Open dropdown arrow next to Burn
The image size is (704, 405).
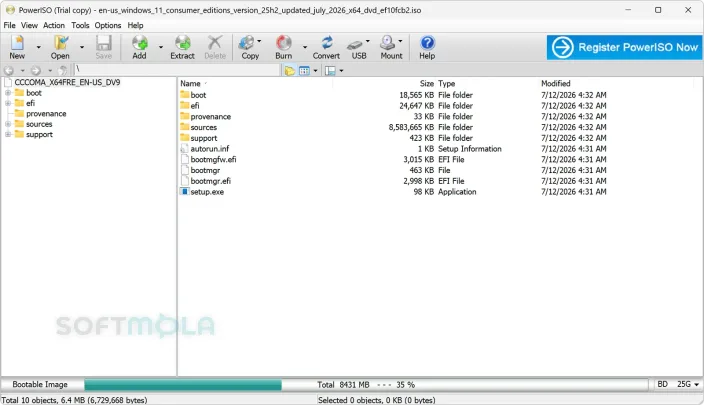305,47
